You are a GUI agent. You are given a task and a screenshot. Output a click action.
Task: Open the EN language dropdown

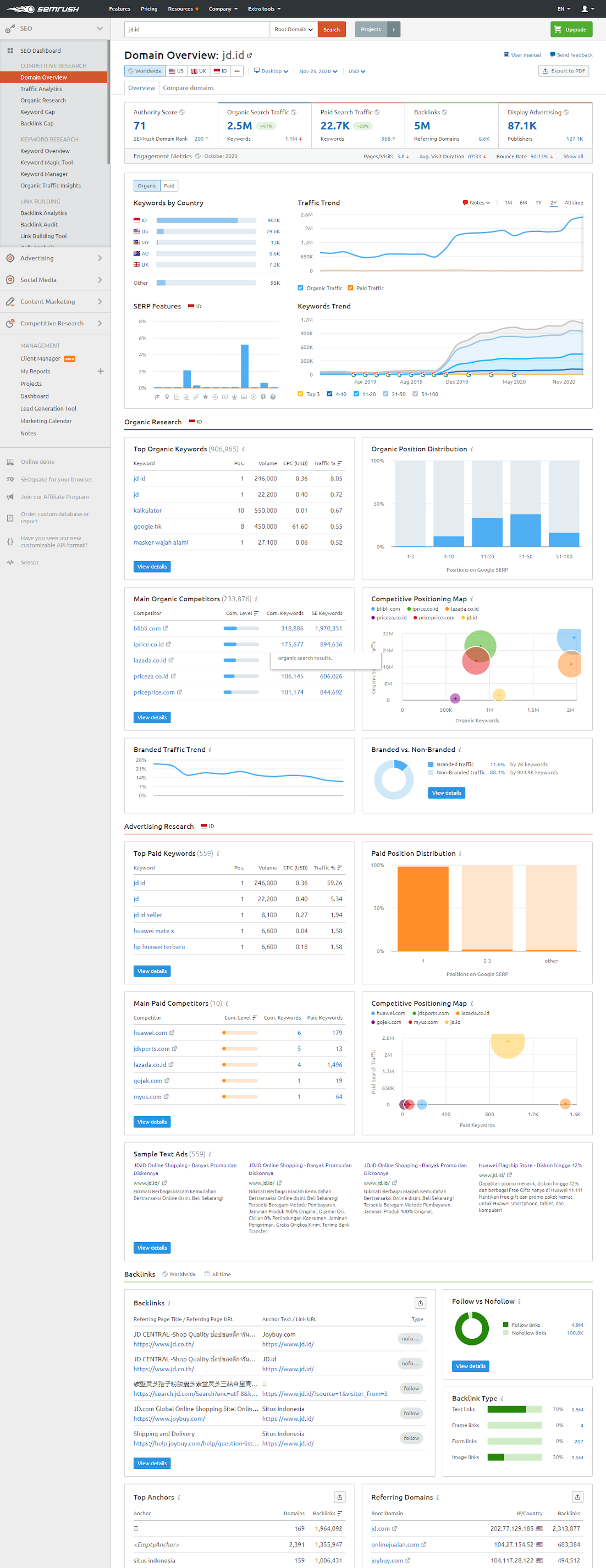tap(563, 9)
